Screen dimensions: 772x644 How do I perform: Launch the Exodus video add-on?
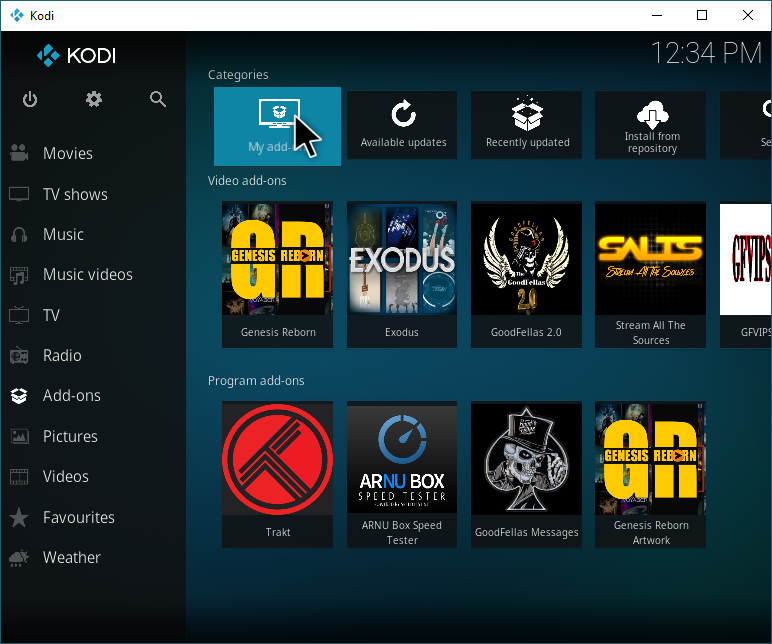point(402,275)
